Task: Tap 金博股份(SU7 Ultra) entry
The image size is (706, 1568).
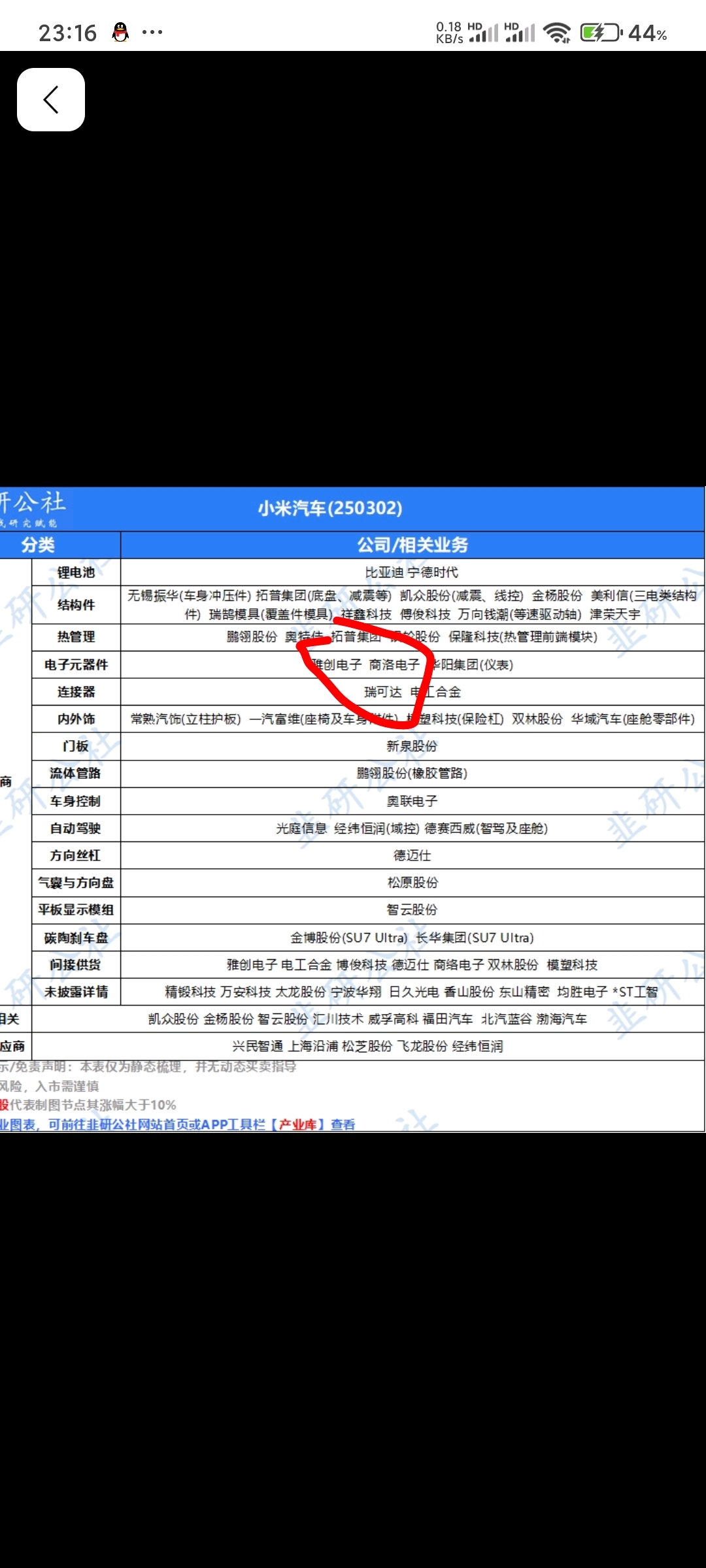Action: point(349,938)
